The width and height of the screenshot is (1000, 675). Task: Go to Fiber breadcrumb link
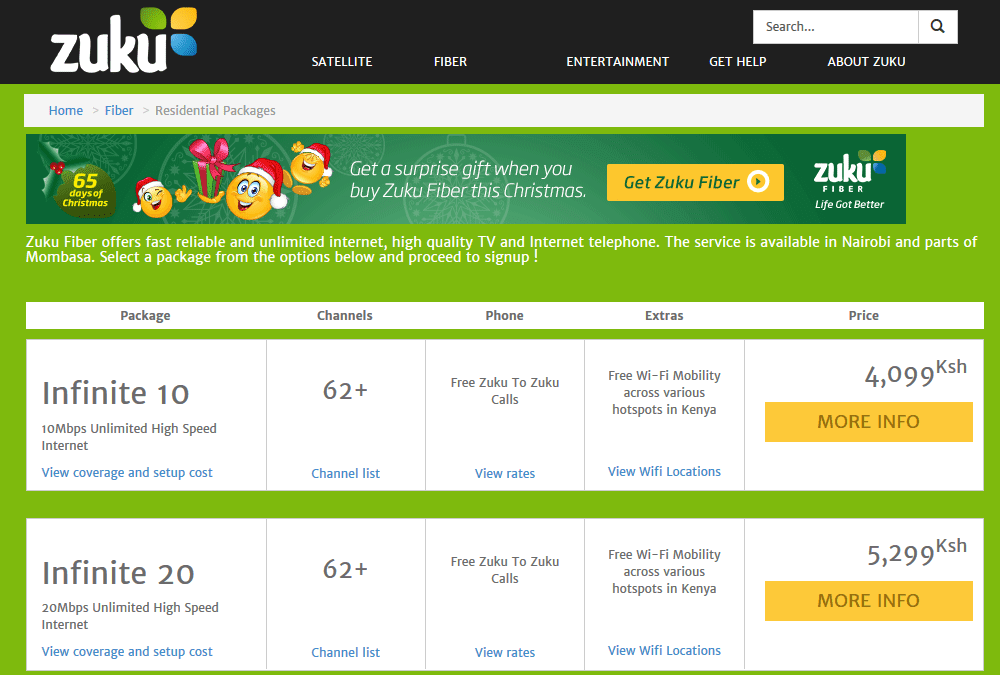(119, 110)
